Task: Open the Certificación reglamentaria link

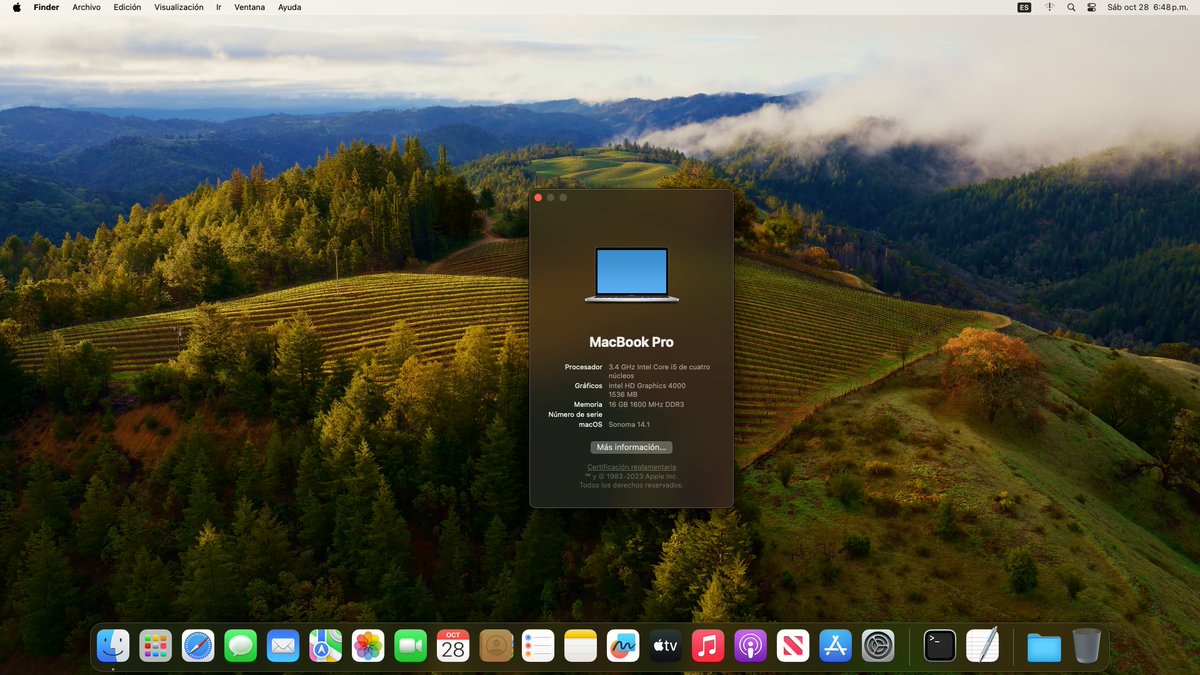Action: [x=631, y=468]
